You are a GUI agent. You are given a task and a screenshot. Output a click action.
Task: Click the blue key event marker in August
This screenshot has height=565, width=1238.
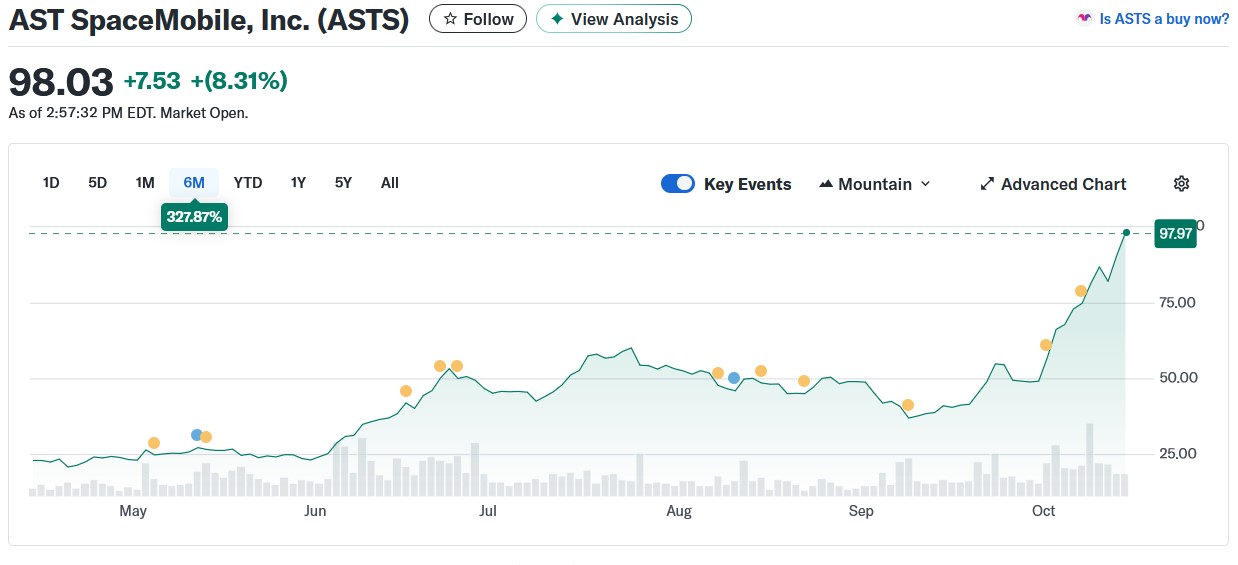pos(734,378)
